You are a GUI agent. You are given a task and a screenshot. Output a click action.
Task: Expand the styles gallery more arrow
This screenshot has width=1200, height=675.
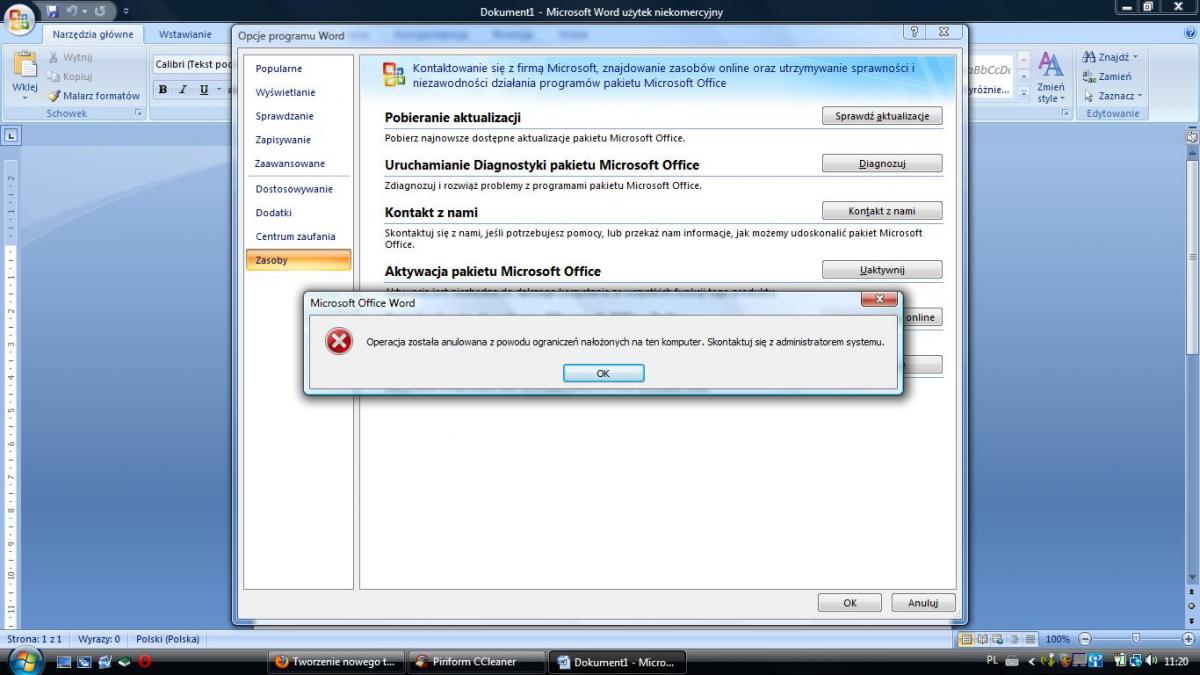coord(1023,94)
